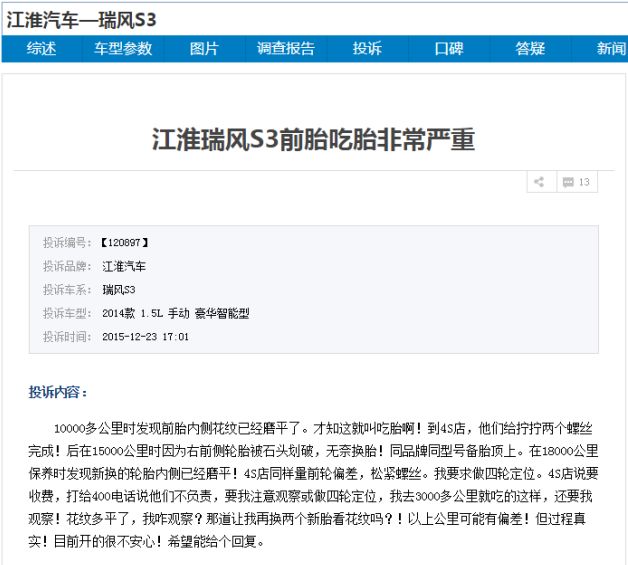Click the complaint time 2015-12-23 17:01
The width and height of the screenshot is (628, 565).
point(145,337)
